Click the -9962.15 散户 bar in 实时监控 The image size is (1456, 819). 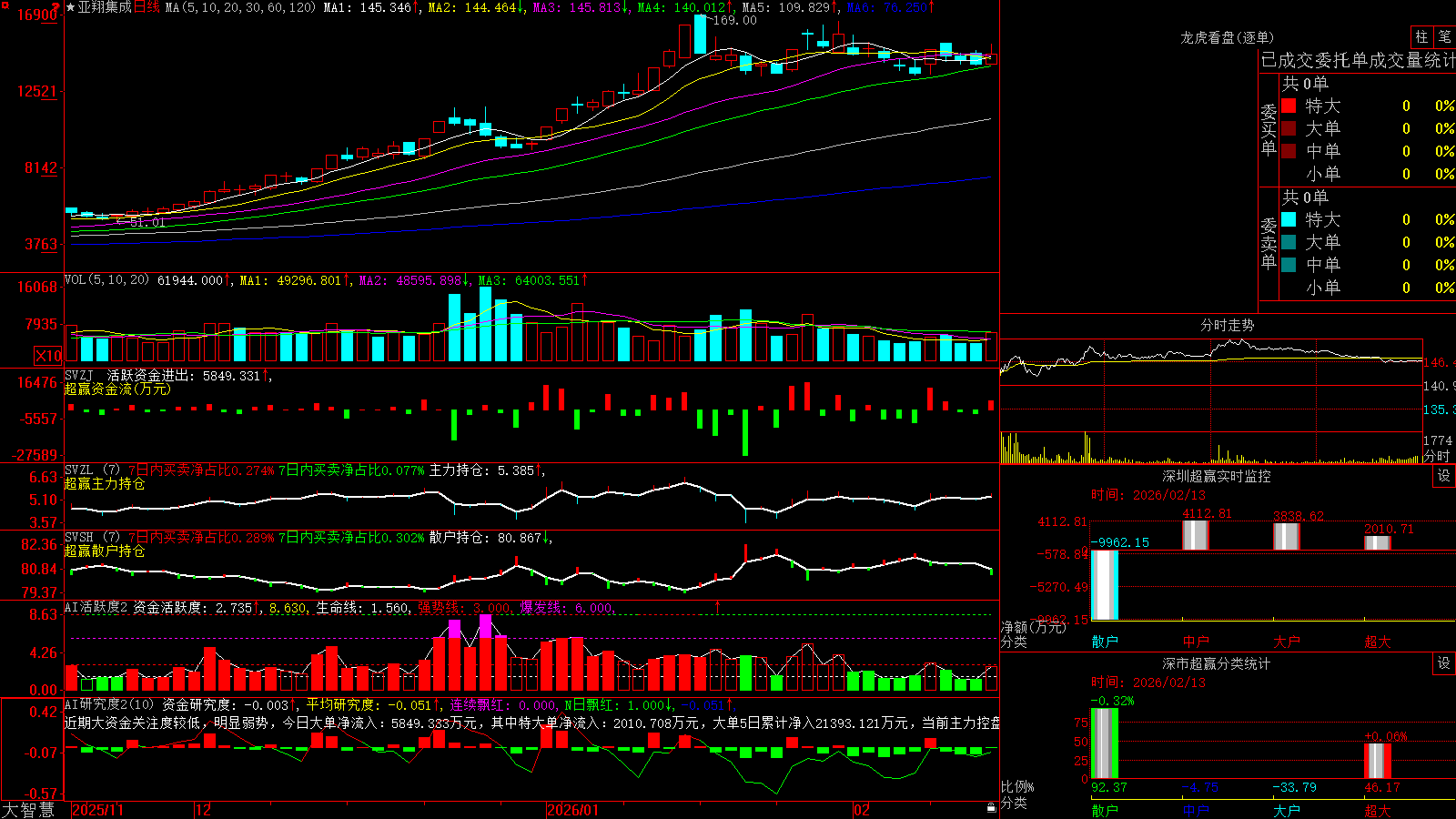1105,585
